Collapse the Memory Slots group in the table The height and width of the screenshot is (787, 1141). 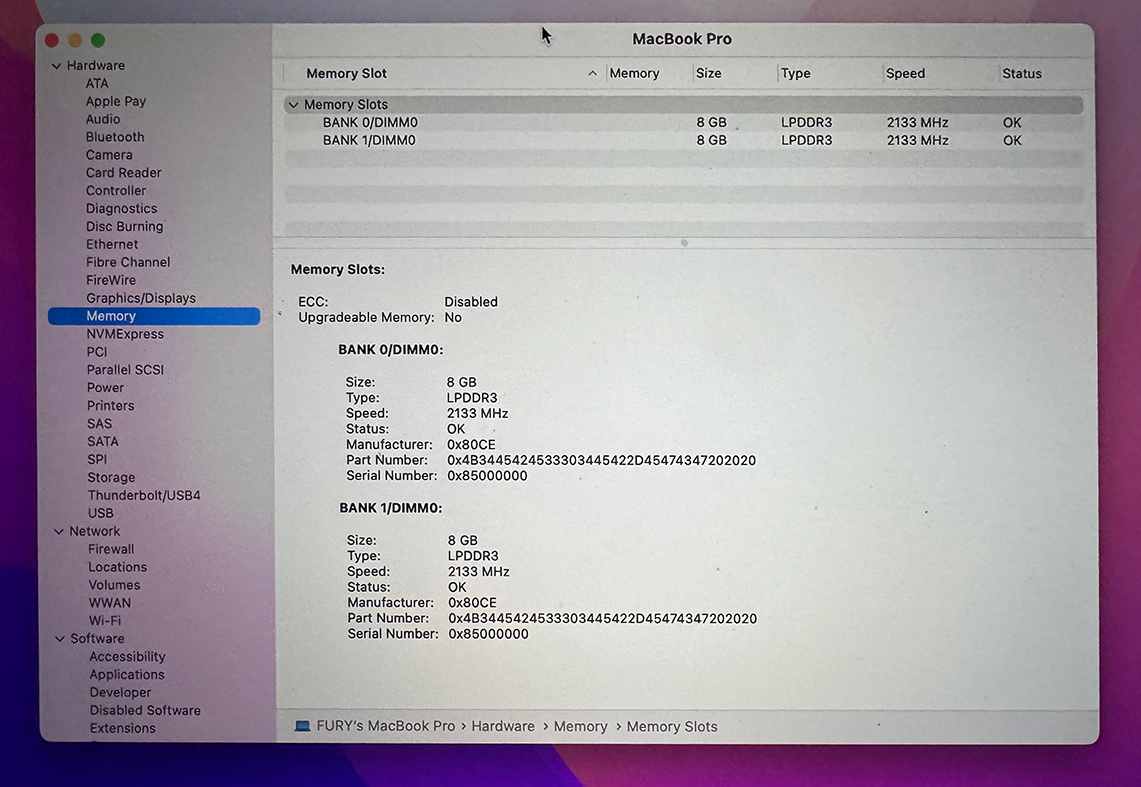pos(294,104)
